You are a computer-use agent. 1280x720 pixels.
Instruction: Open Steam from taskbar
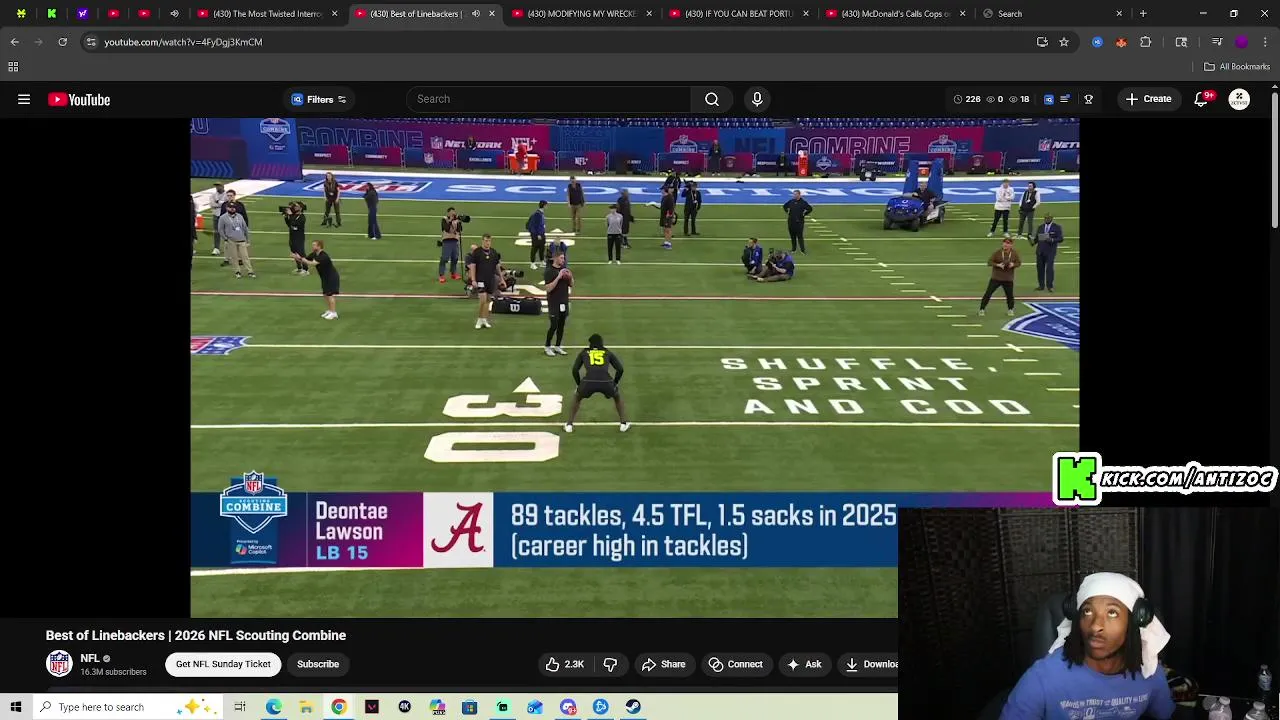tap(633, 707)
